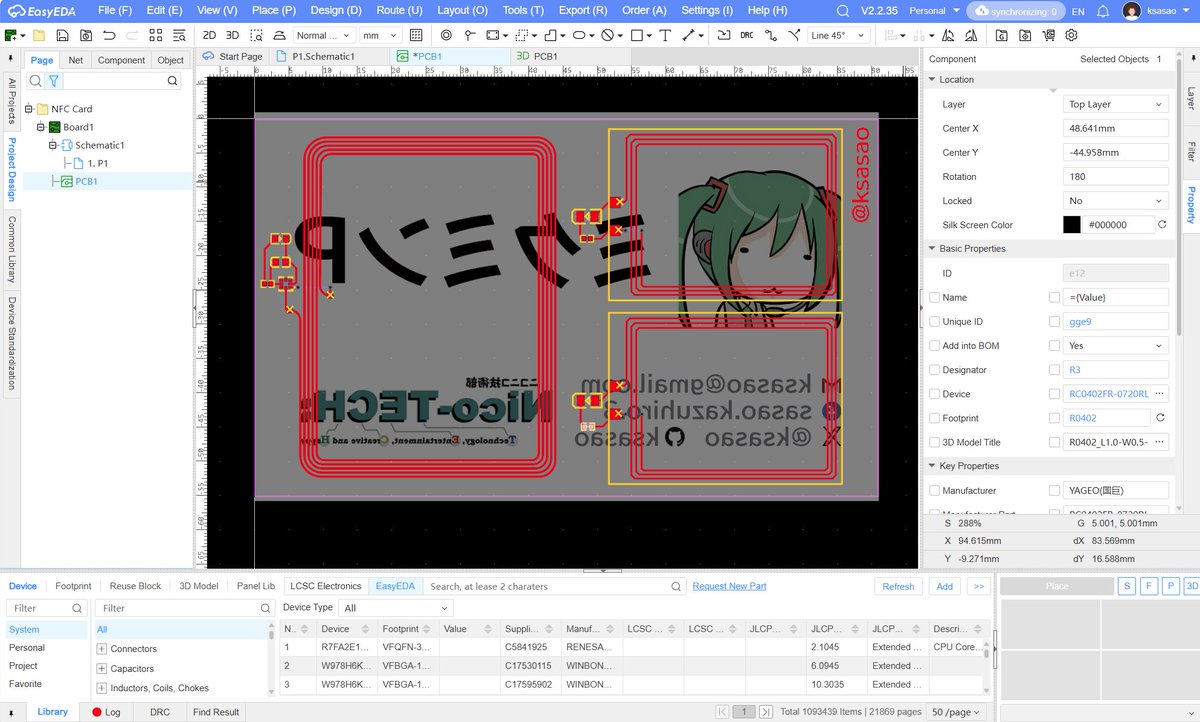Open settings gear icon in toolbar
This screenshot has width=1200, height=722.
coord(1071,35)
